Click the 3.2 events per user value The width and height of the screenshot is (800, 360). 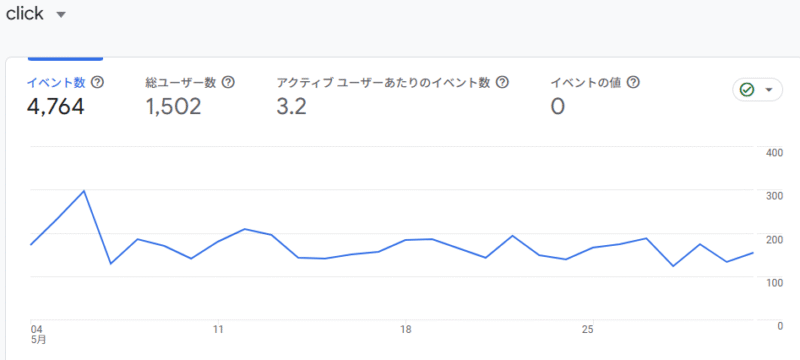[291, 107]
